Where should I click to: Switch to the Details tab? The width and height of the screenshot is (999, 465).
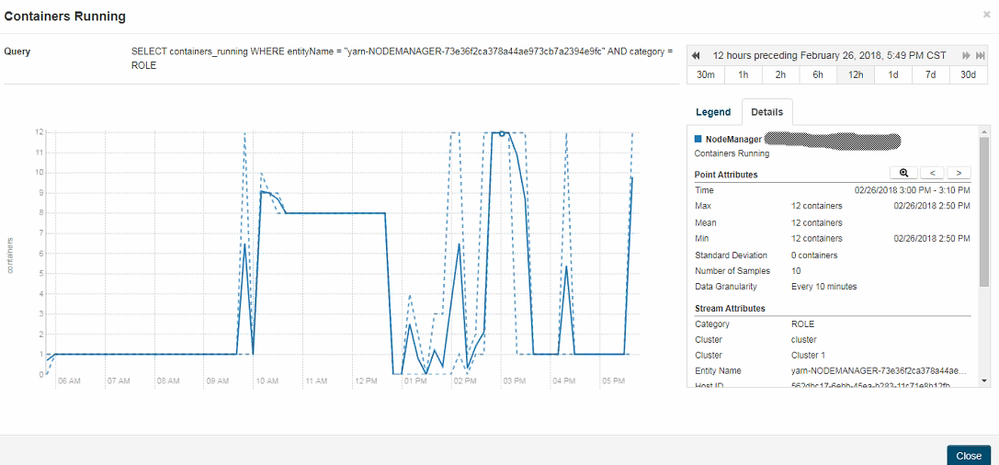tap(766, 112)
